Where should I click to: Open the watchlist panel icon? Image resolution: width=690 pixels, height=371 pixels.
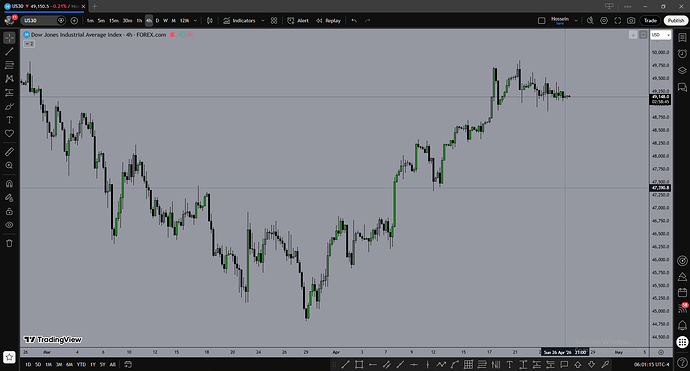[x=682, y=38]
